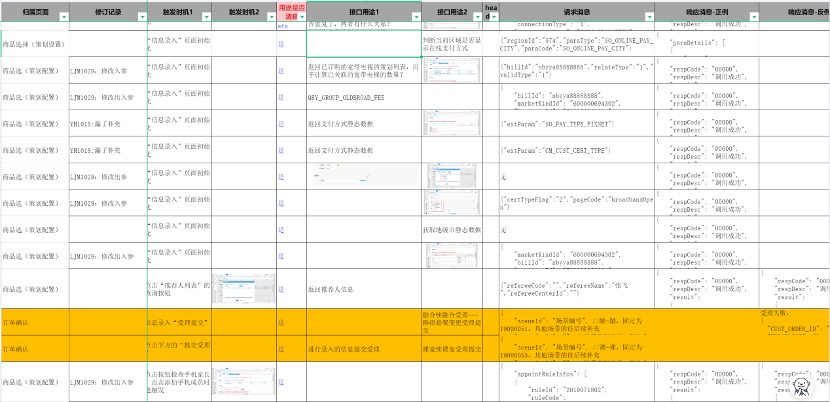Click the 是 link in 商品选择 row
Image resolution: width=830 pixels, height=402 pixels.
click(x=281, y=44)
